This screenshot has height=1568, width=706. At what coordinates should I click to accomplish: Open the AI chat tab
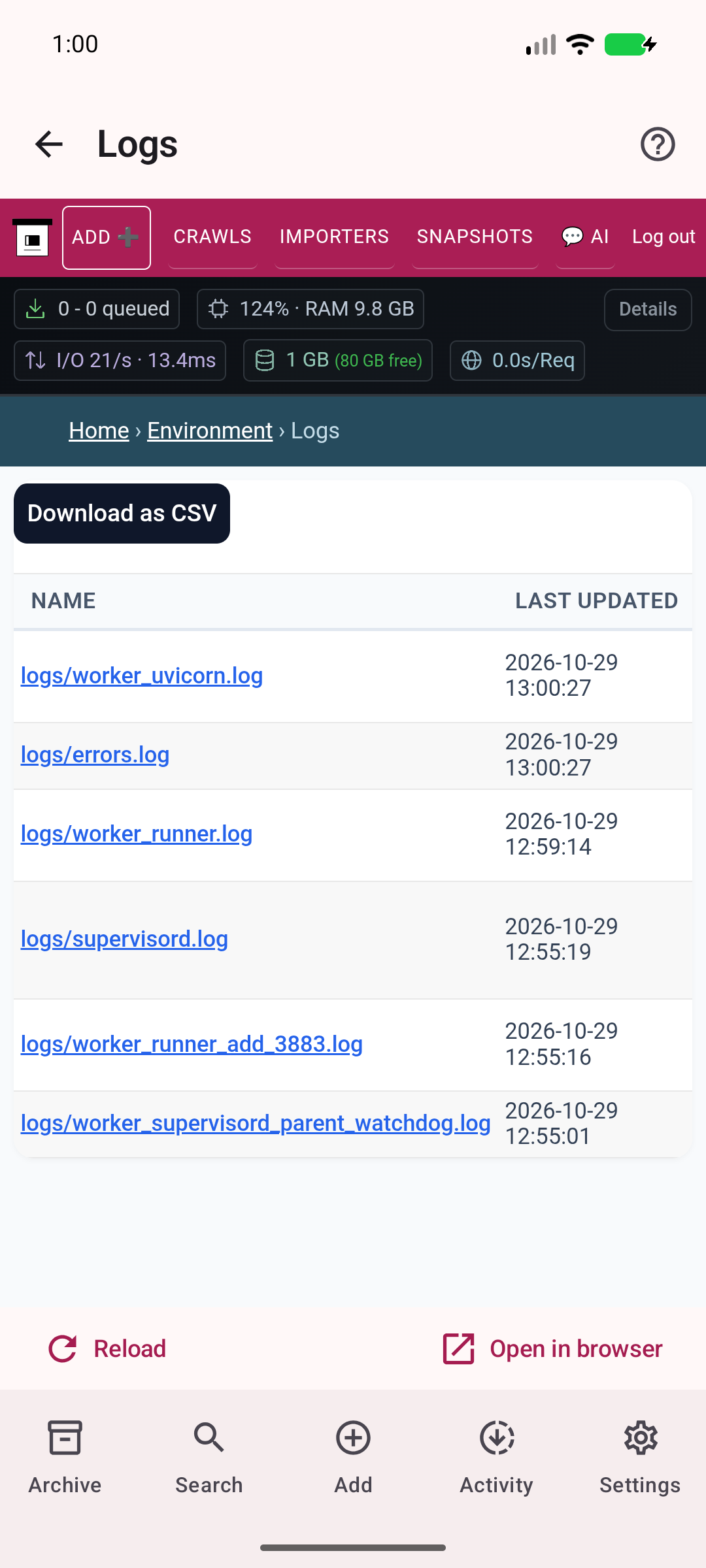[x=585, y=237]
